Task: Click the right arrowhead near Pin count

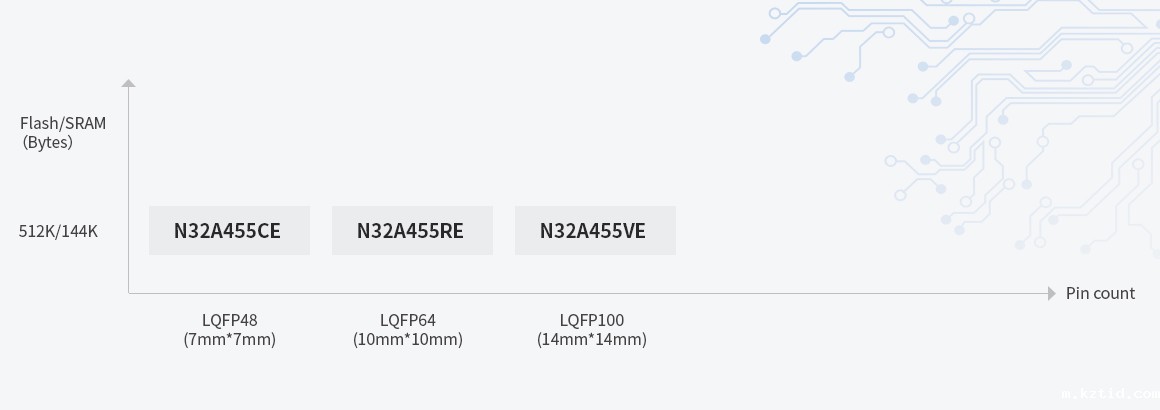Action: point(1051,293)
